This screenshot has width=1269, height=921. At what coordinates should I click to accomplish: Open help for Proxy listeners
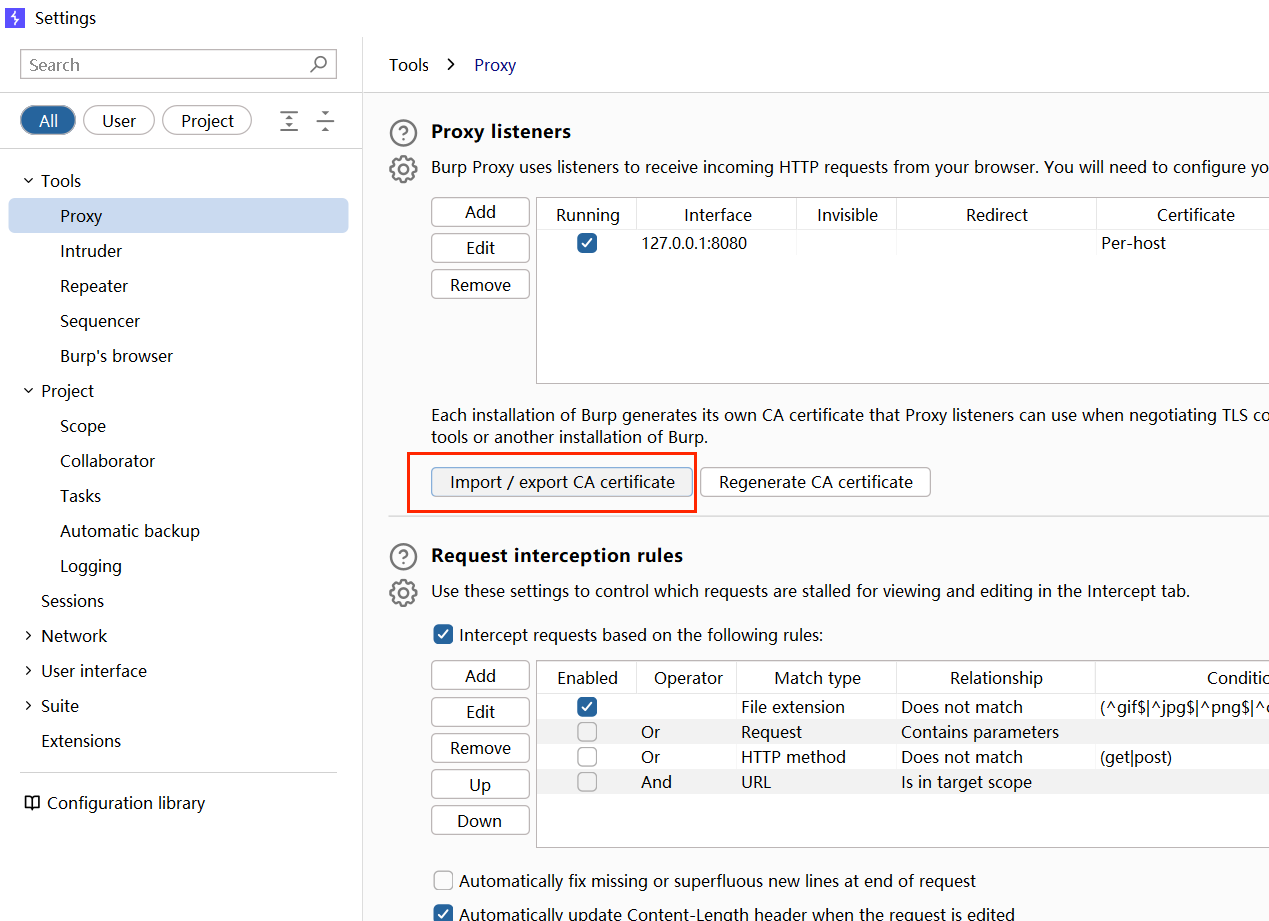(403, 132)
